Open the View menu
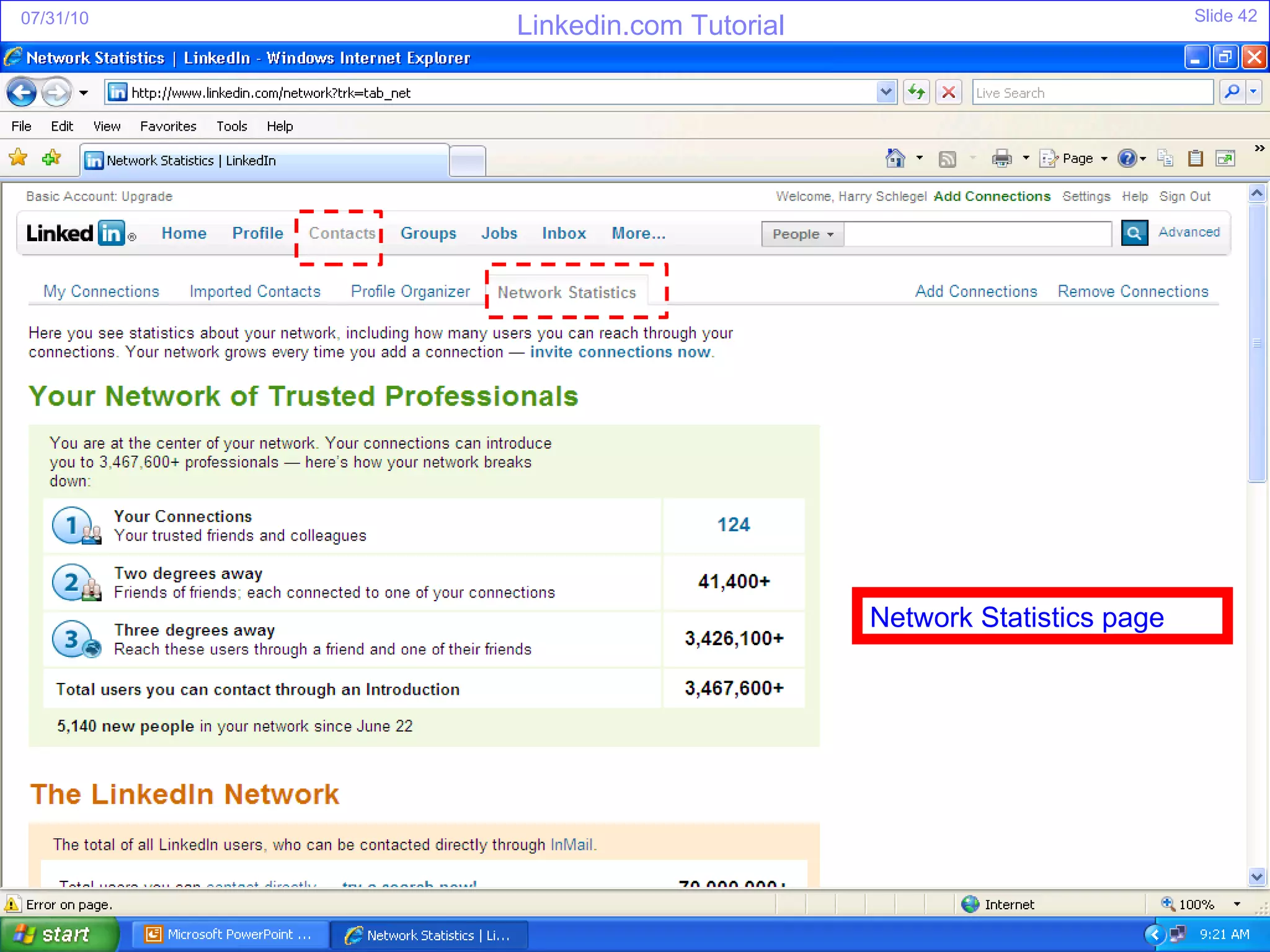 tap(107, 126)
